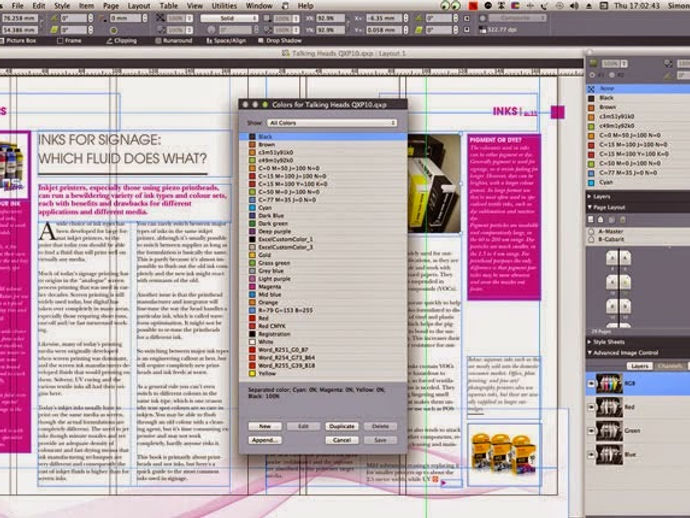Select White in the Colors dialog list
Viewport: 690px width, 518px height.
coord(323,342)
